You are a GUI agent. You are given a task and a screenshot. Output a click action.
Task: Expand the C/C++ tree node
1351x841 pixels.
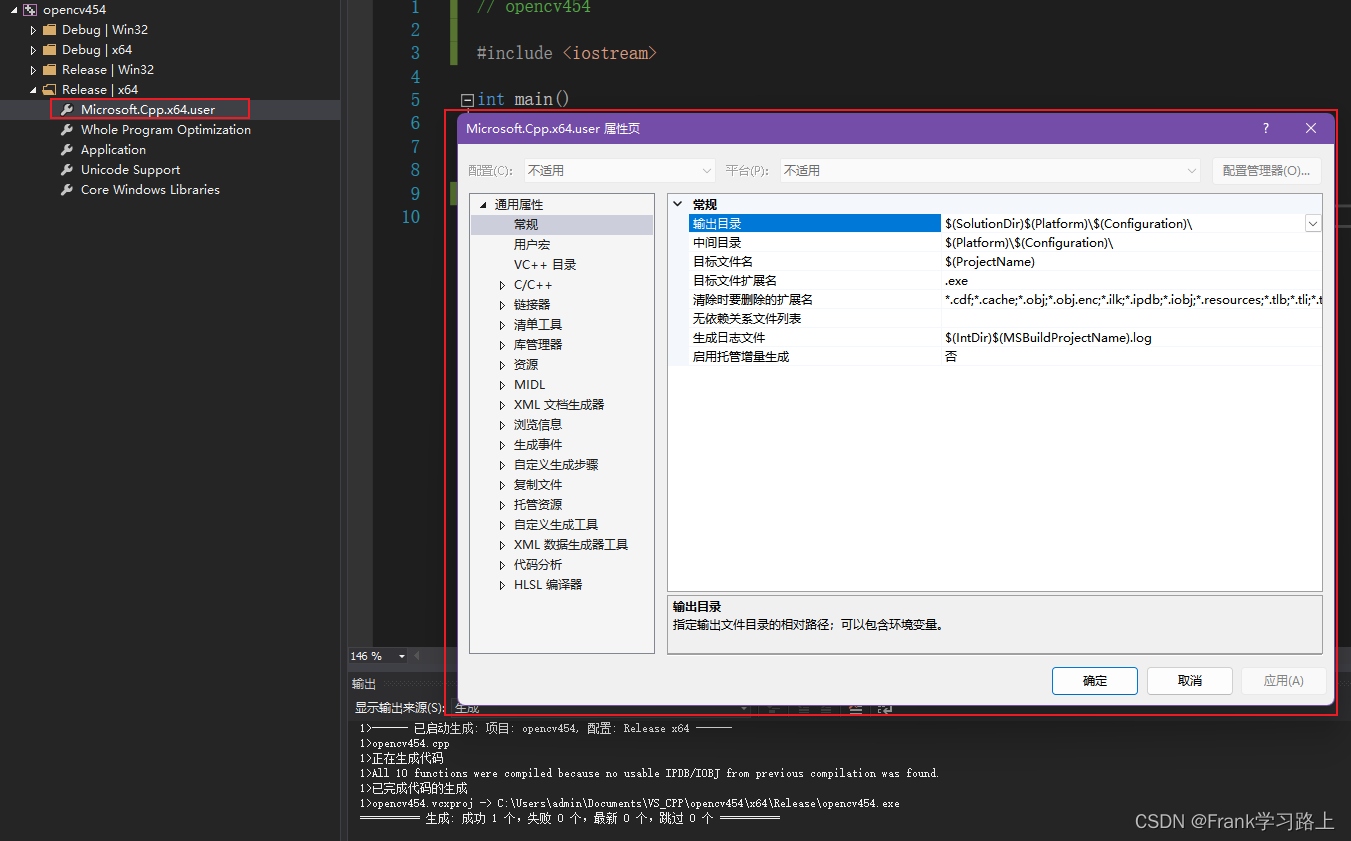coord(502,285)
